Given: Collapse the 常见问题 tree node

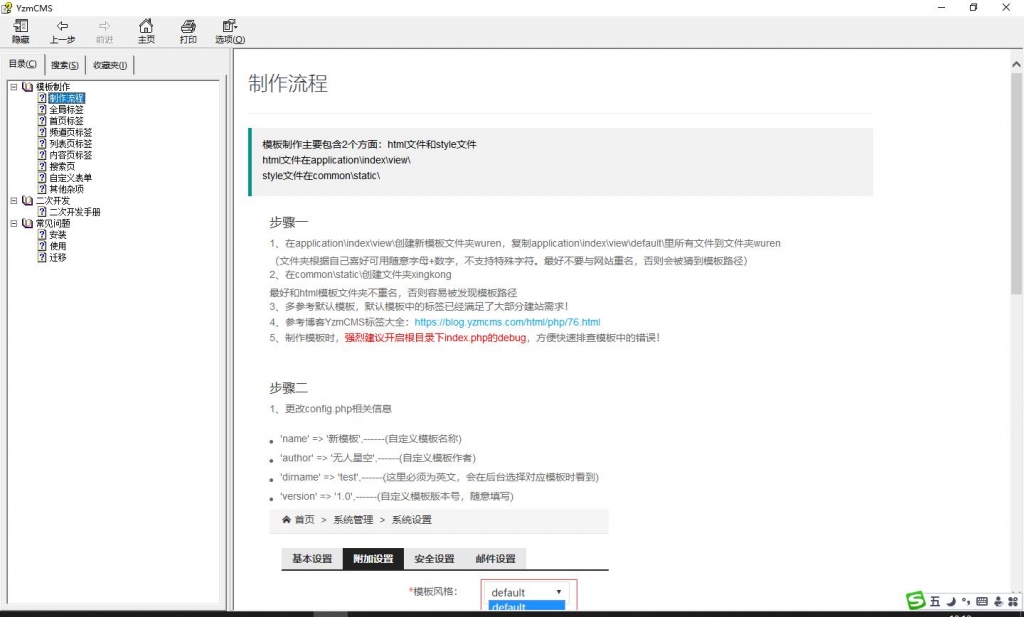Looking at the screenshot, I should (x=14, y=223).
